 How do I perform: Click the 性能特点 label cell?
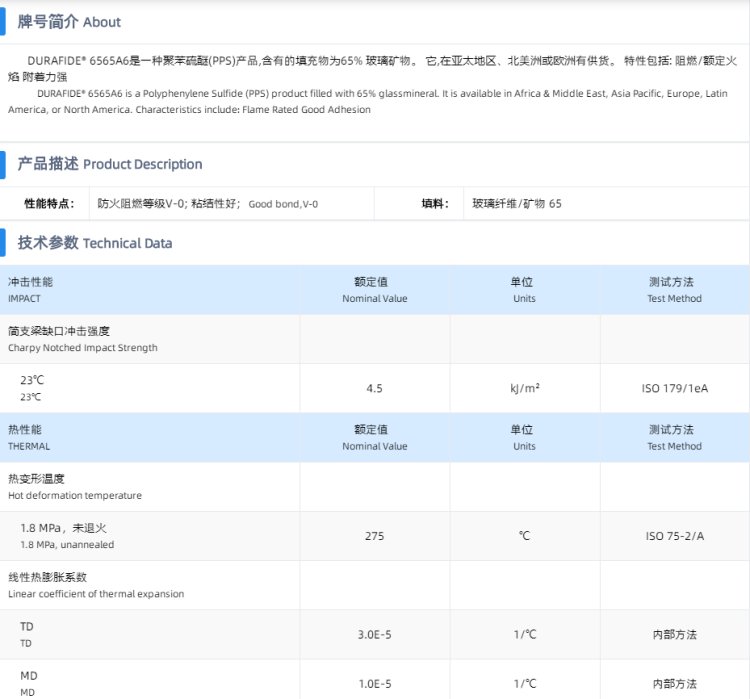coord(49,204)
